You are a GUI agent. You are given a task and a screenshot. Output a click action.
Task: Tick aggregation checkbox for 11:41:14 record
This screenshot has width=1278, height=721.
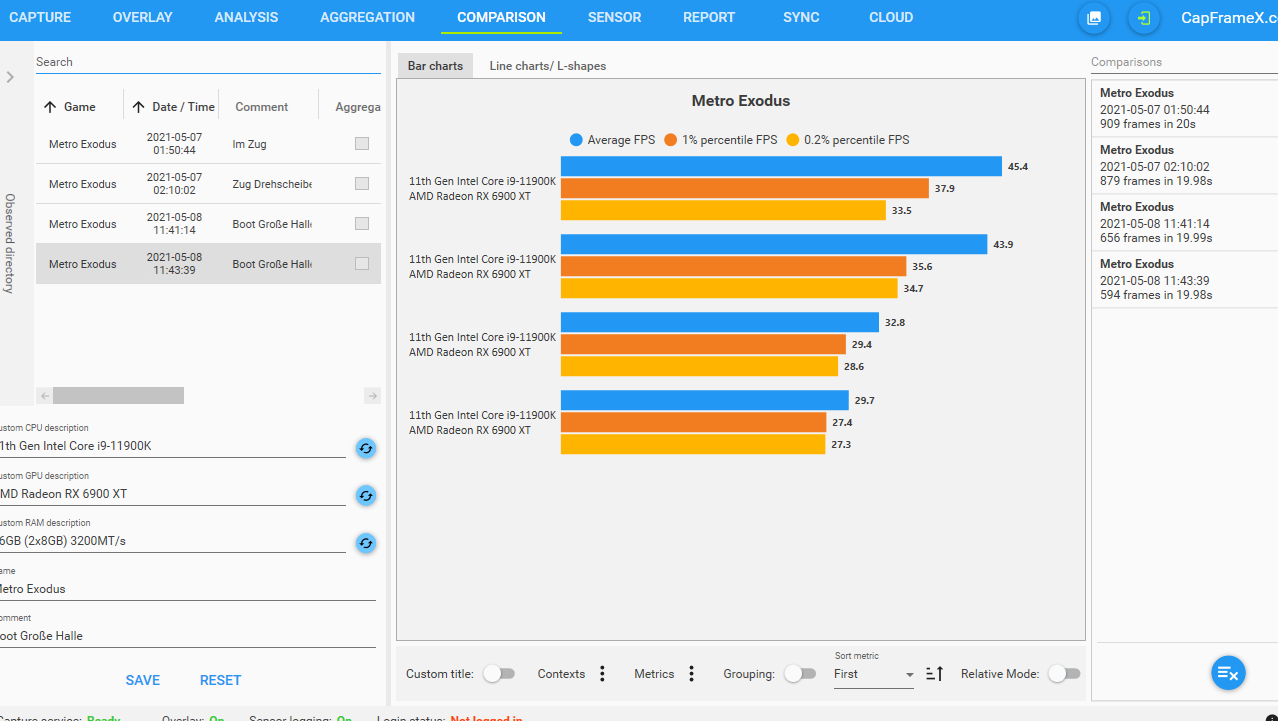(x=362, y=224)
